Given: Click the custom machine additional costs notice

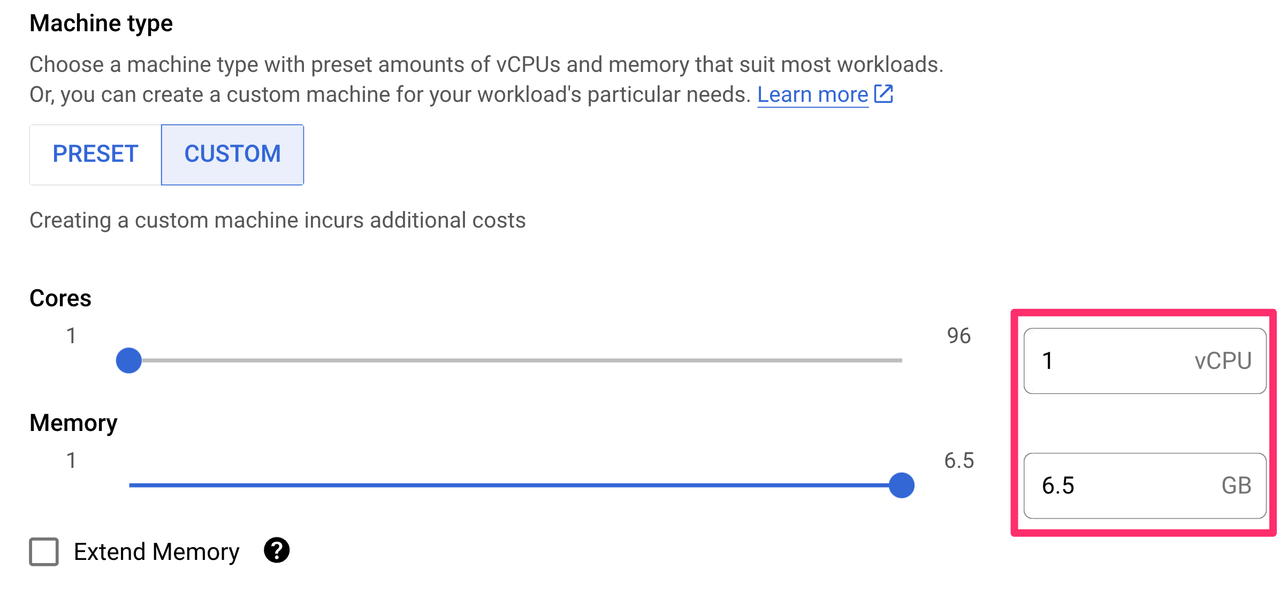Looking at the screenshot, I should [x=277, y=220].
